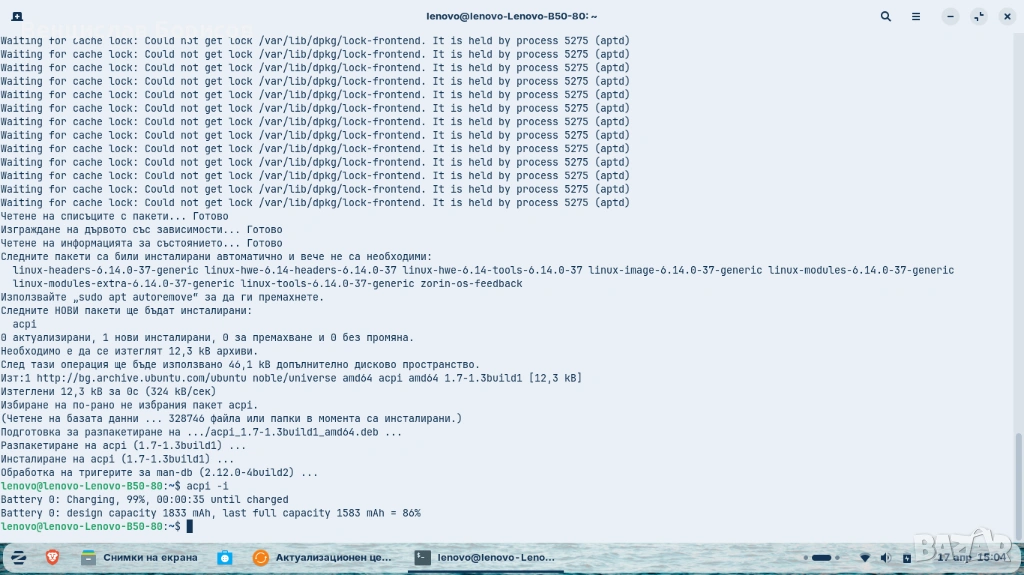
Task: Open a new terminal tab
Action: [18, 16]
